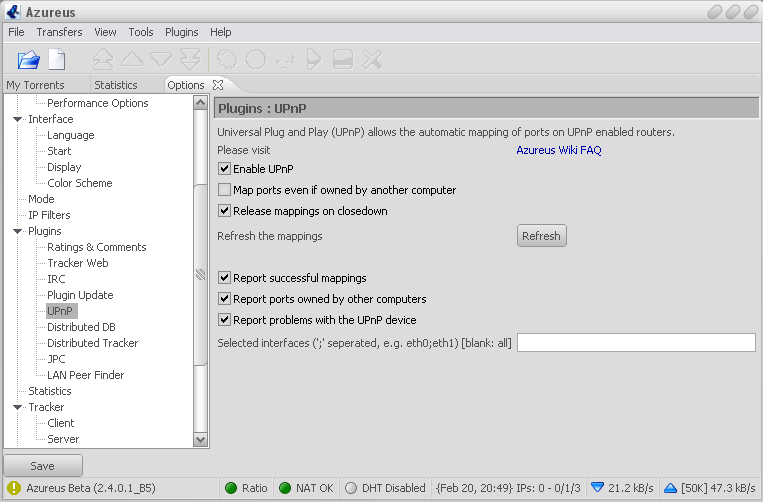Click the circle-shaped toolbar icon

tap(256, 59)
